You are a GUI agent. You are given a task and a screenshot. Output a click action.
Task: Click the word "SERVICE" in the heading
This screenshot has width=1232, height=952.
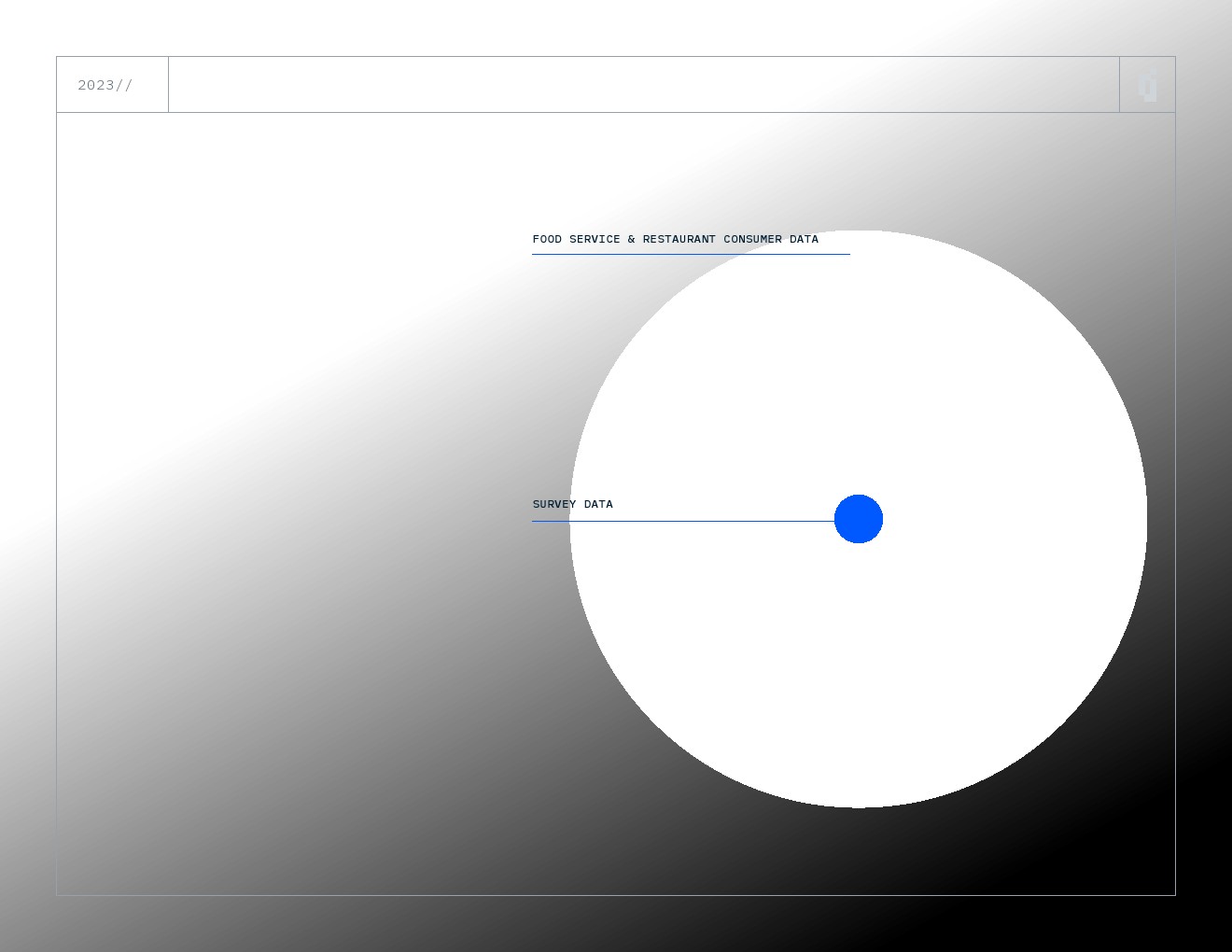[x=595, y=240]
